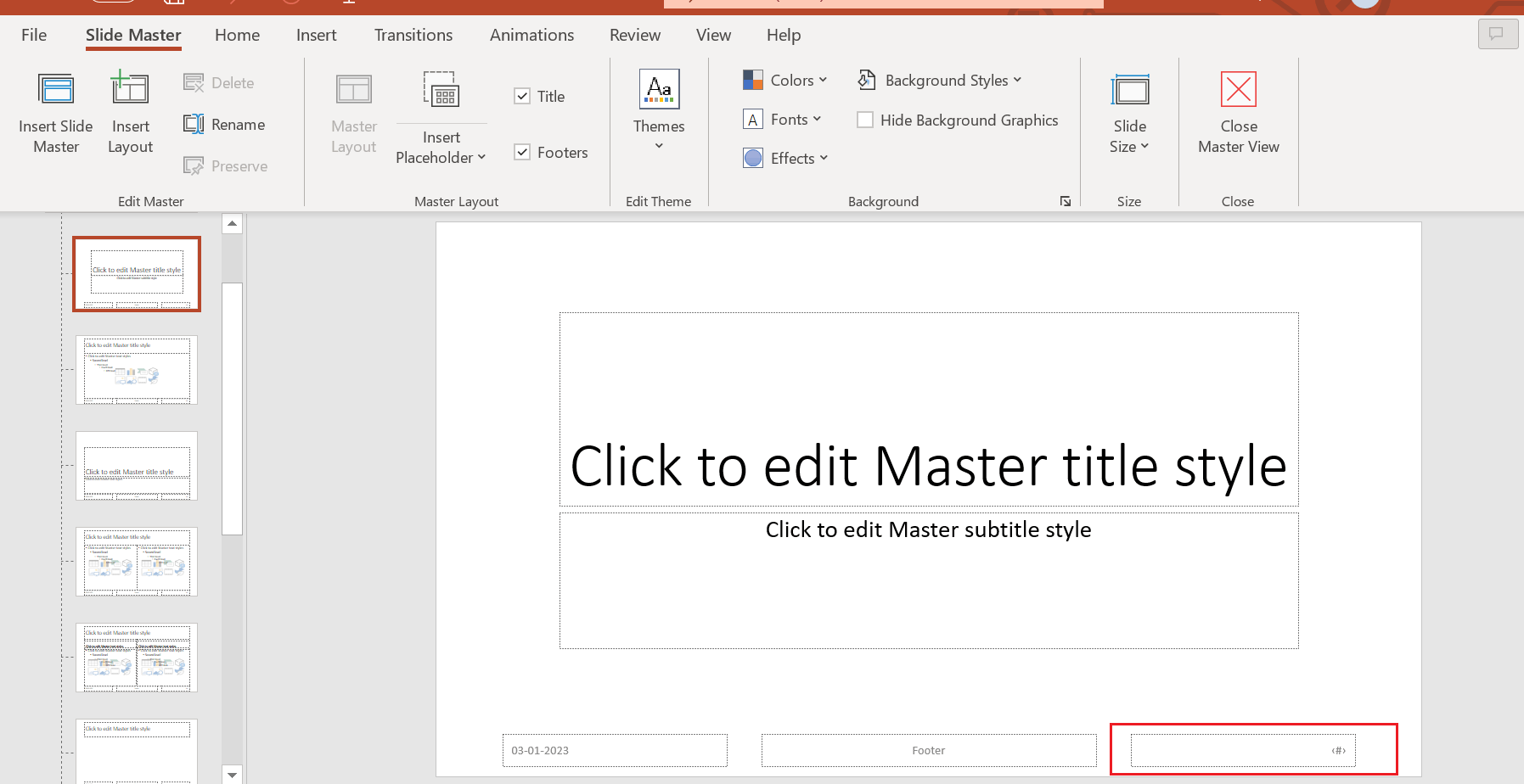
Task: Switch to the Animations tab
Action: [531, 35]
